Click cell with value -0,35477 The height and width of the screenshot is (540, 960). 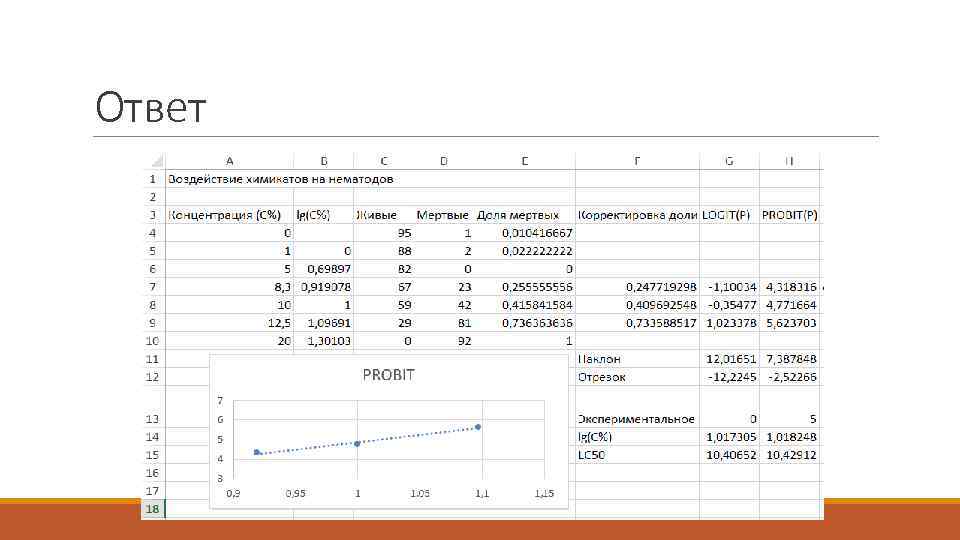(729, 305)
